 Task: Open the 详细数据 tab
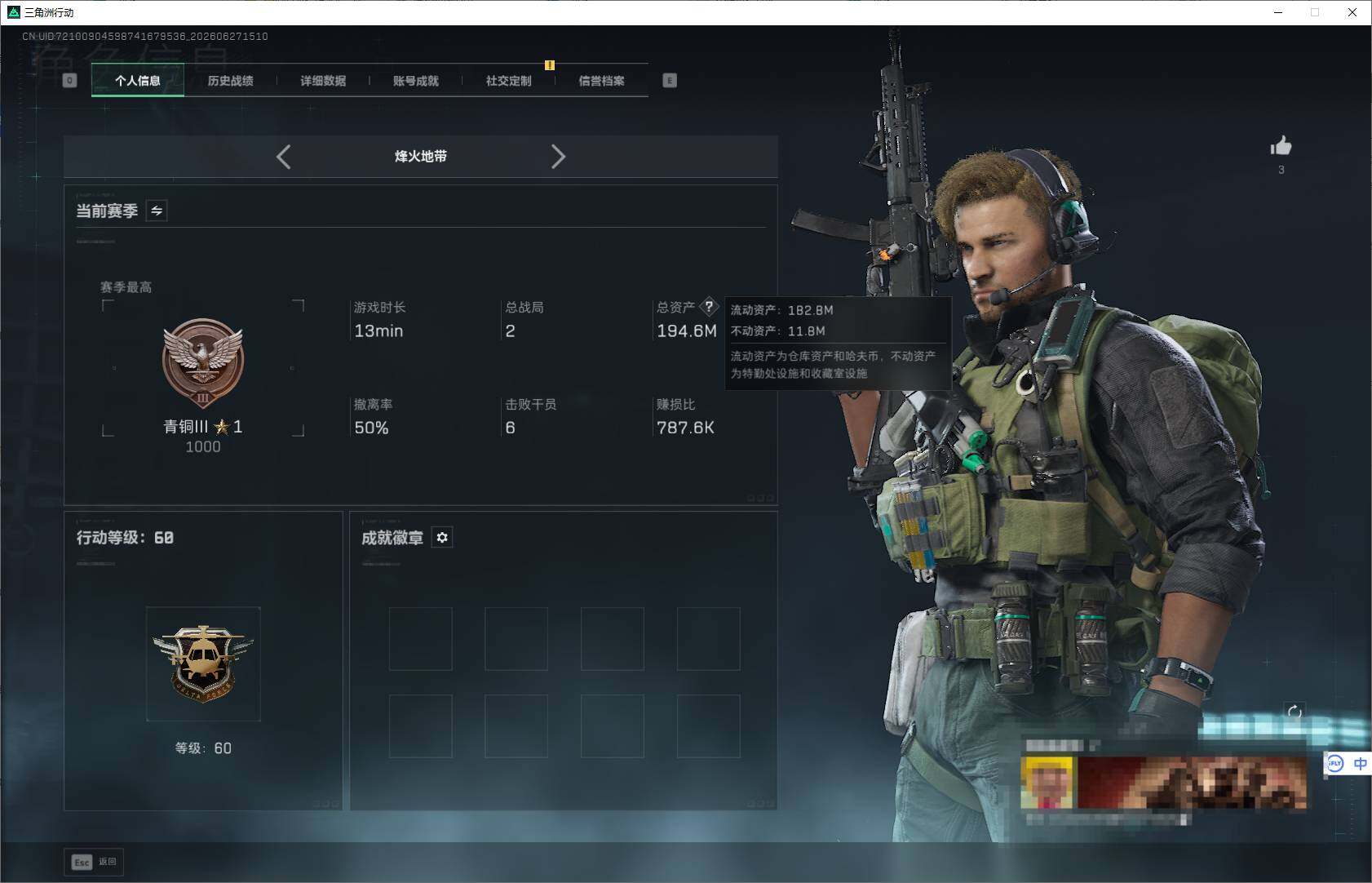click(x=323, y=81)
